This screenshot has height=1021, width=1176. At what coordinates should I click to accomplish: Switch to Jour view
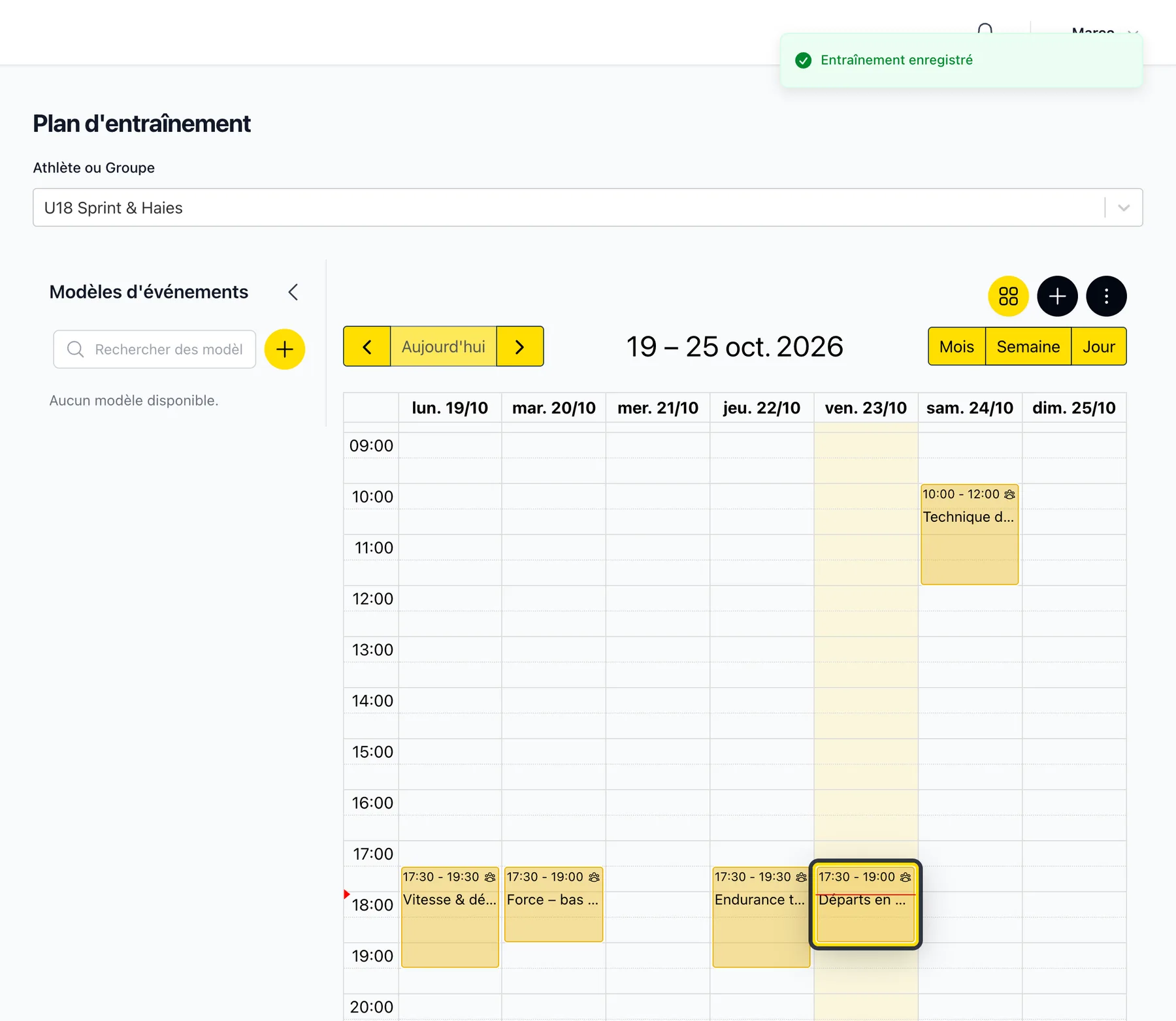[1099, 346]
